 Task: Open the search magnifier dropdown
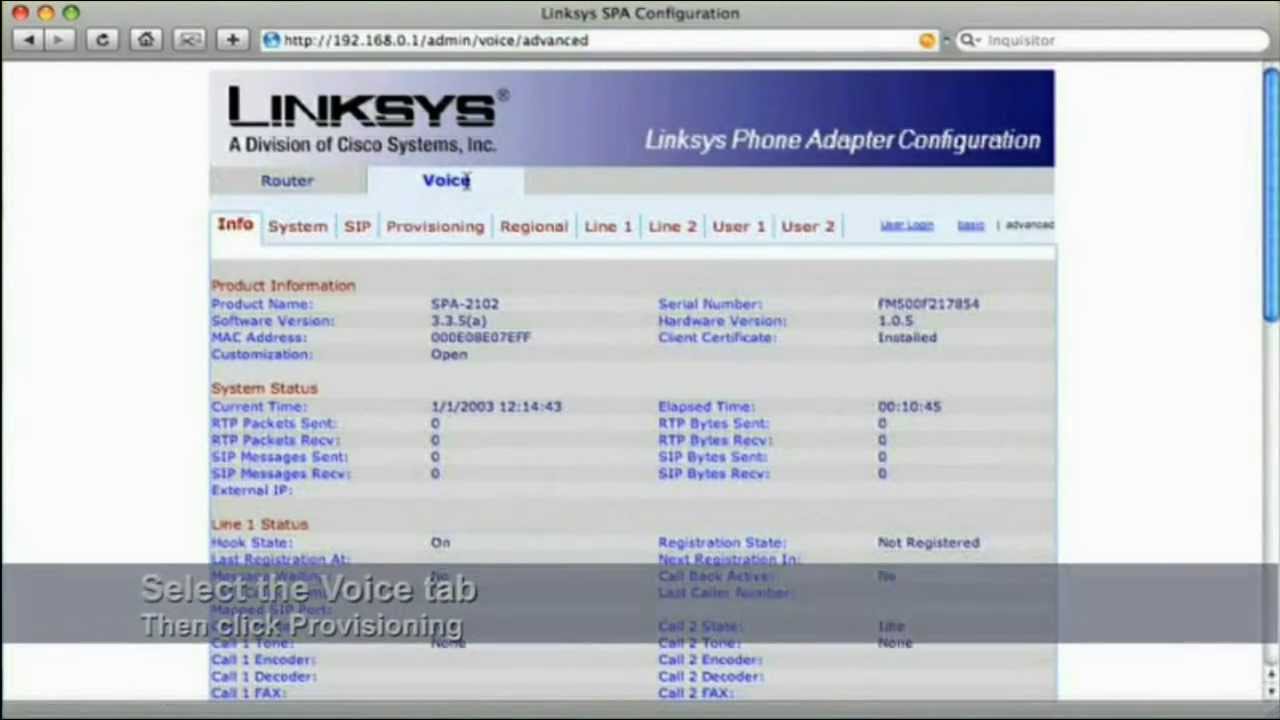pyautogui.click(x=968, y=40)
